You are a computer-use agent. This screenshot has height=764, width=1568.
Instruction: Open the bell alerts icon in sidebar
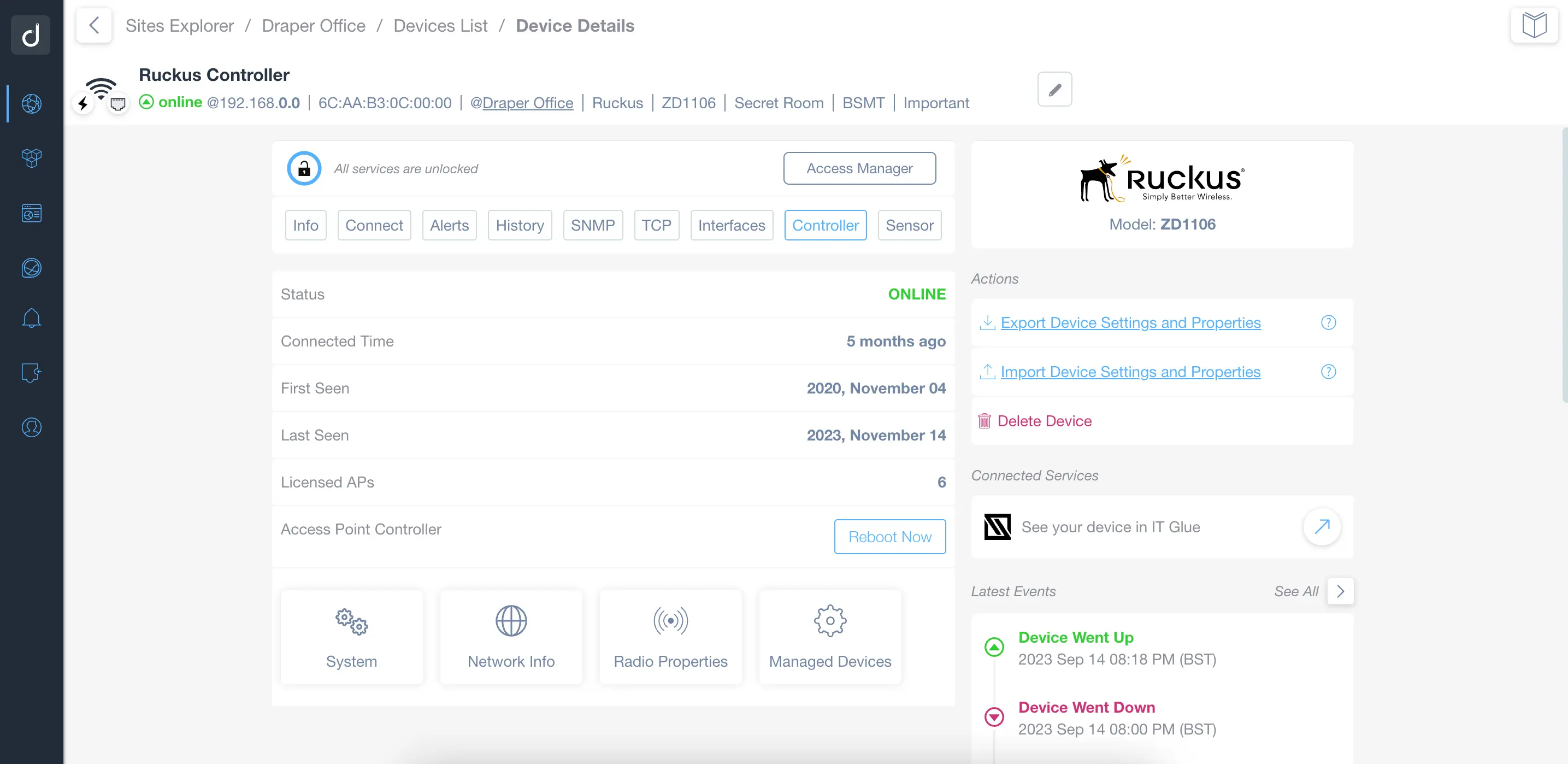[x=32, y=318]
